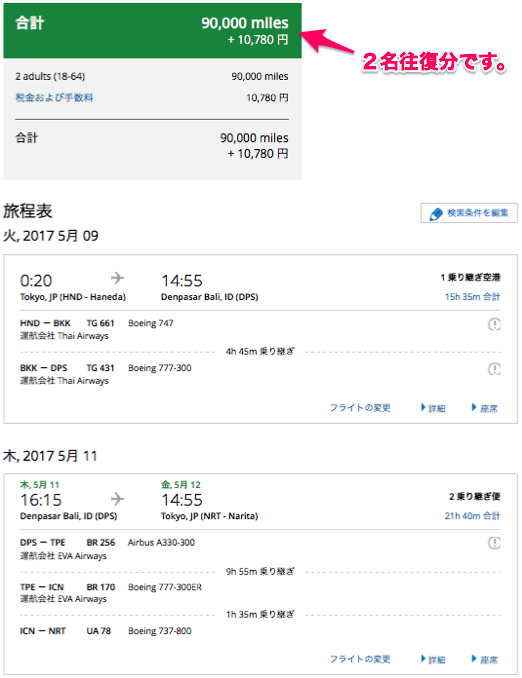Click the 検索条件を編集 edit button
The image size is (522, 678).
coord(469,213)
